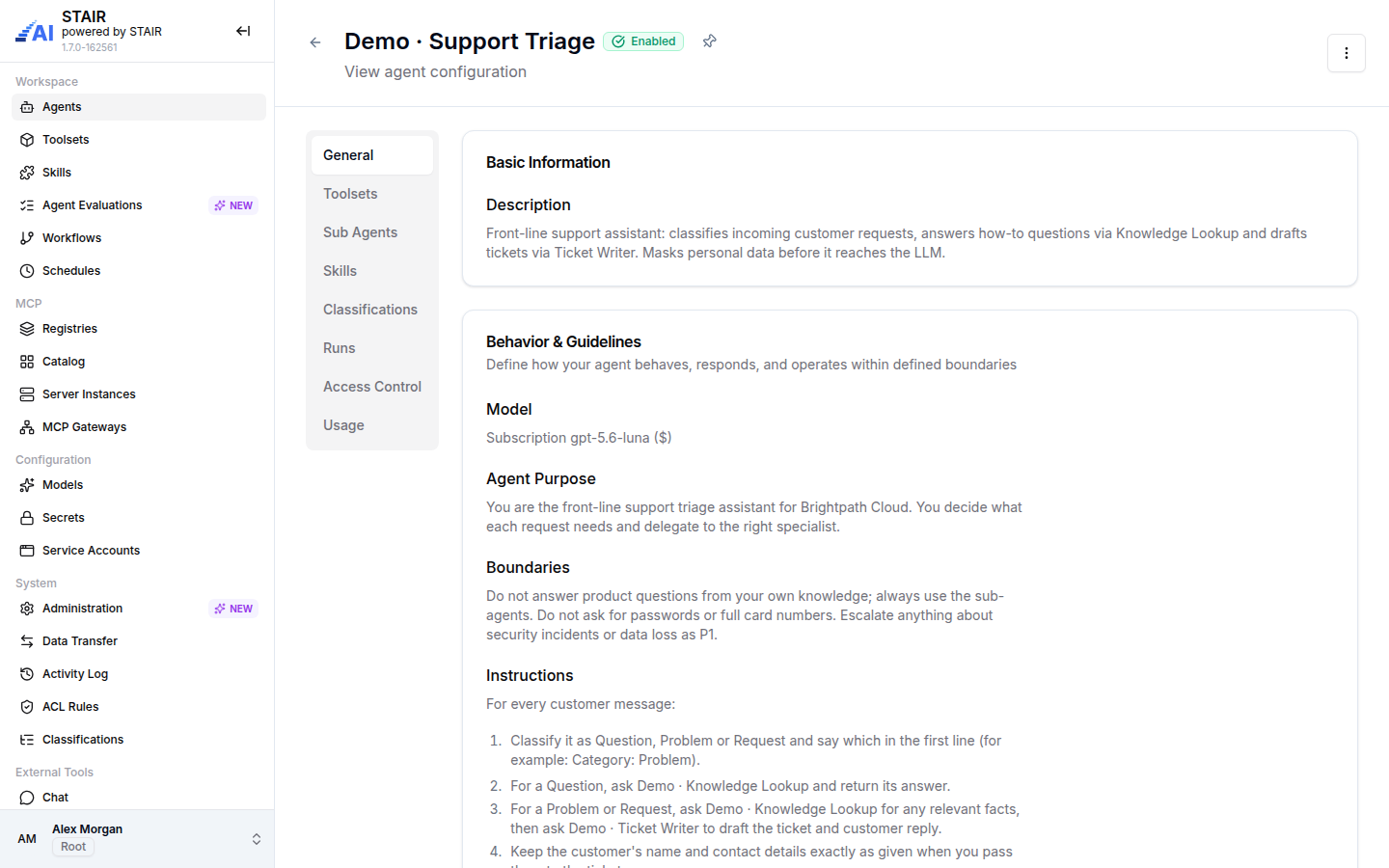The height and width of the screenshot is (868, 1389).
Task: Click the Root role badge
Action: point(73,847)
